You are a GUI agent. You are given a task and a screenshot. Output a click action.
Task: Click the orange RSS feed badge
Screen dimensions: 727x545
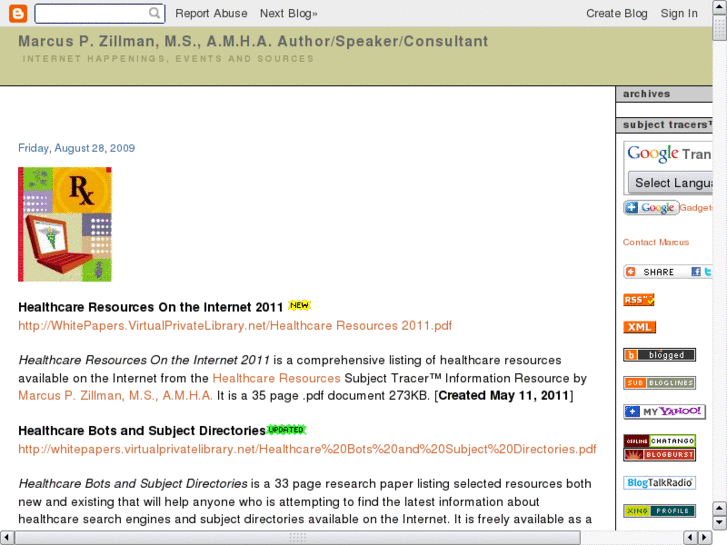click(638, 300)
